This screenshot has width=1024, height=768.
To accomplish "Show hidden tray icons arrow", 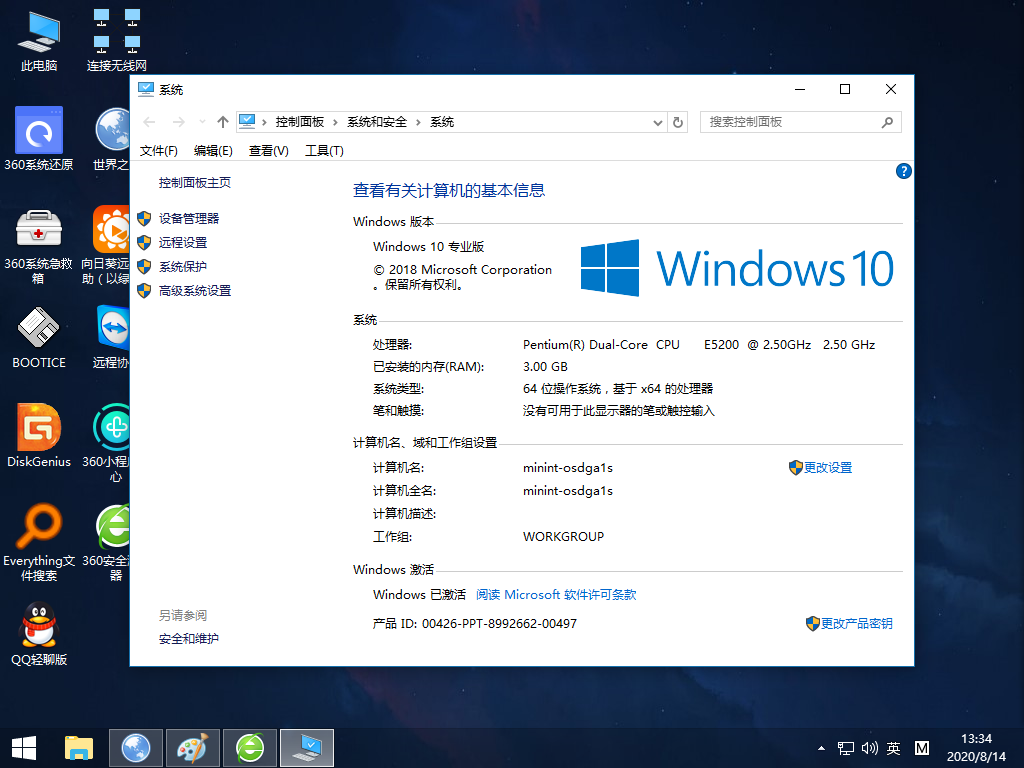I will click(x=821, y=748).
